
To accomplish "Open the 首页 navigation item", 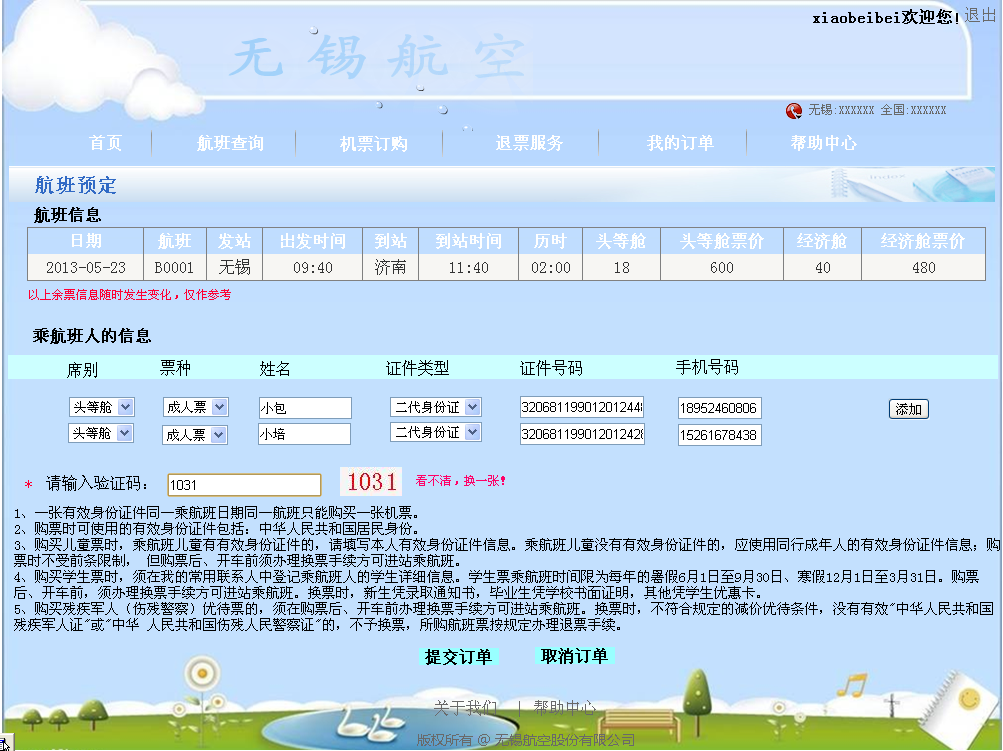I will pyautogui.click(x=106, y=143).
